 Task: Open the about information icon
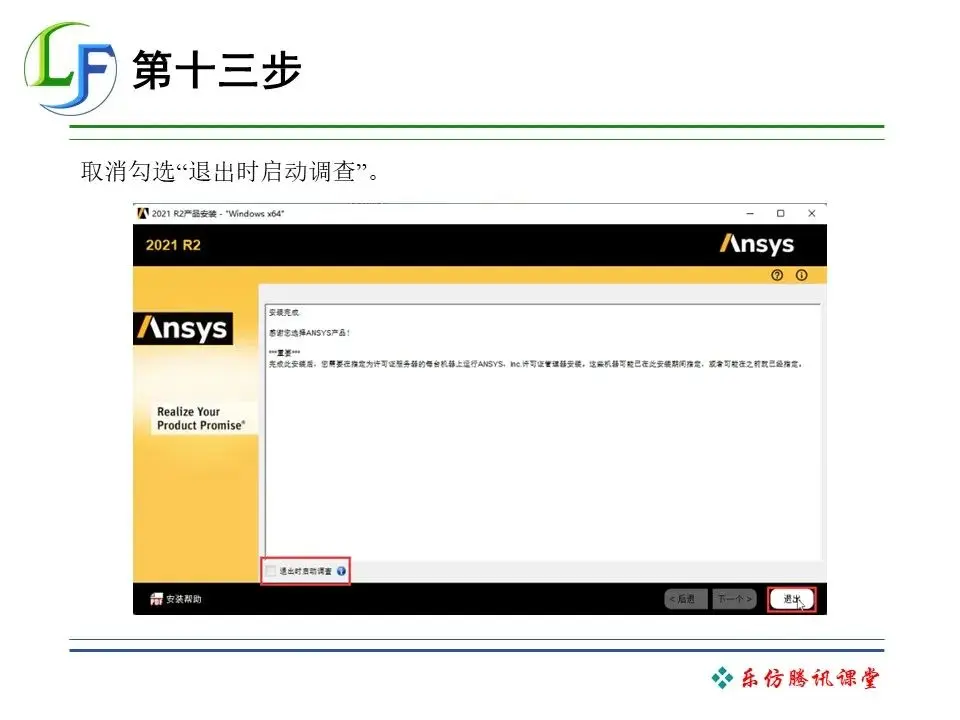pyautogui.click(x=801, y=276)
